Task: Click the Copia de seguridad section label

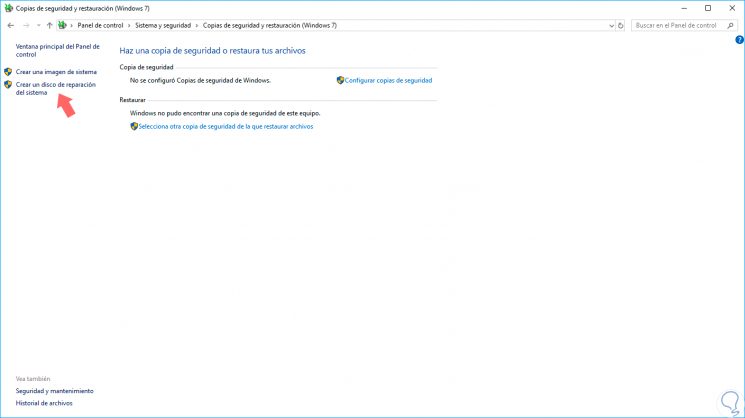Action: 146,67
